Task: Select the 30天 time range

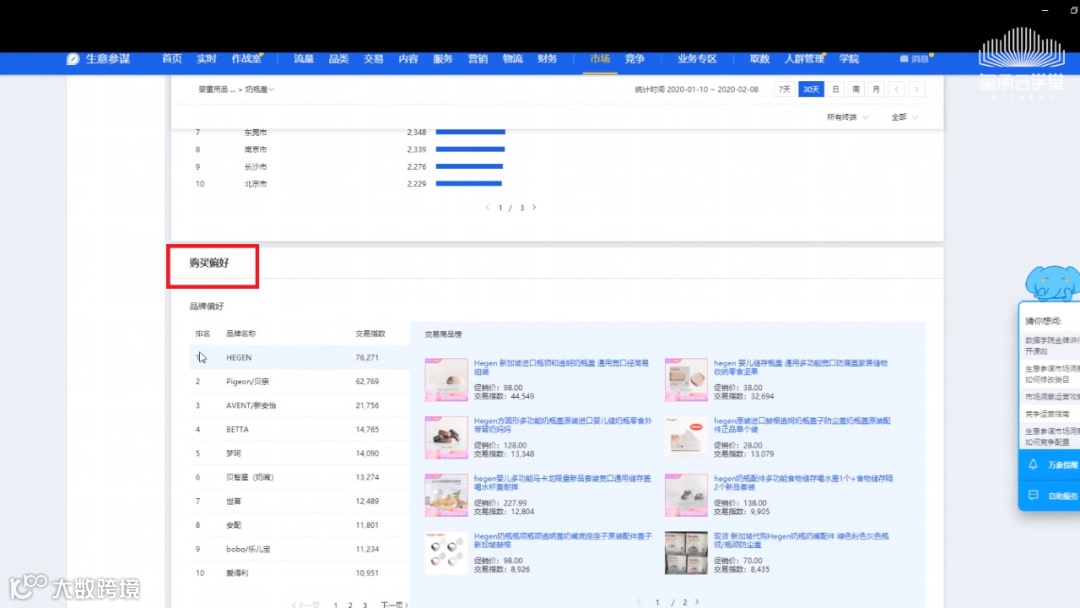Action: click(811, 90)
